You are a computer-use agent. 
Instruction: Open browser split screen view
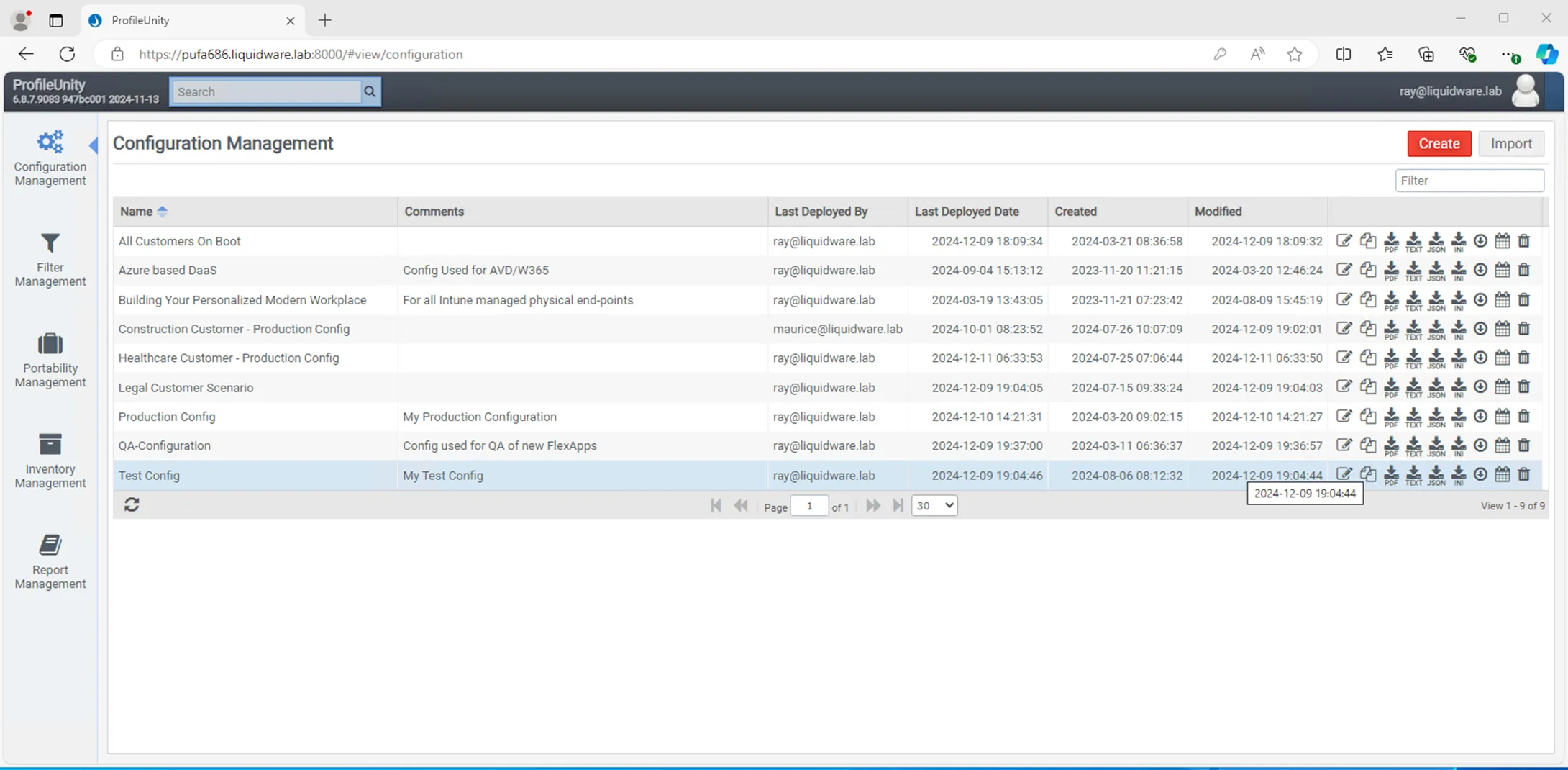tap(1343, 54)
